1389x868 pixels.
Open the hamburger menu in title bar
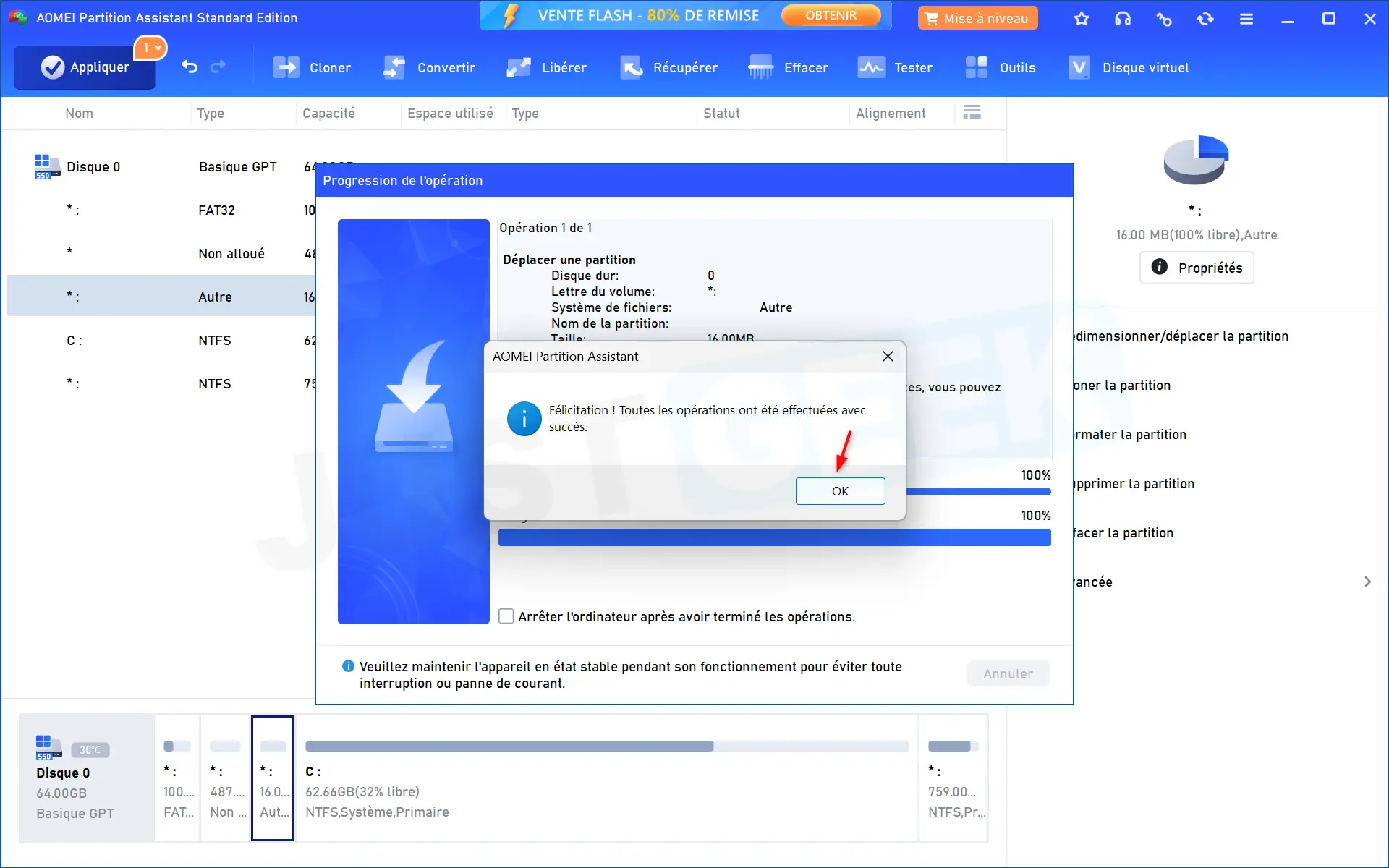click(x=1246, y=19)
